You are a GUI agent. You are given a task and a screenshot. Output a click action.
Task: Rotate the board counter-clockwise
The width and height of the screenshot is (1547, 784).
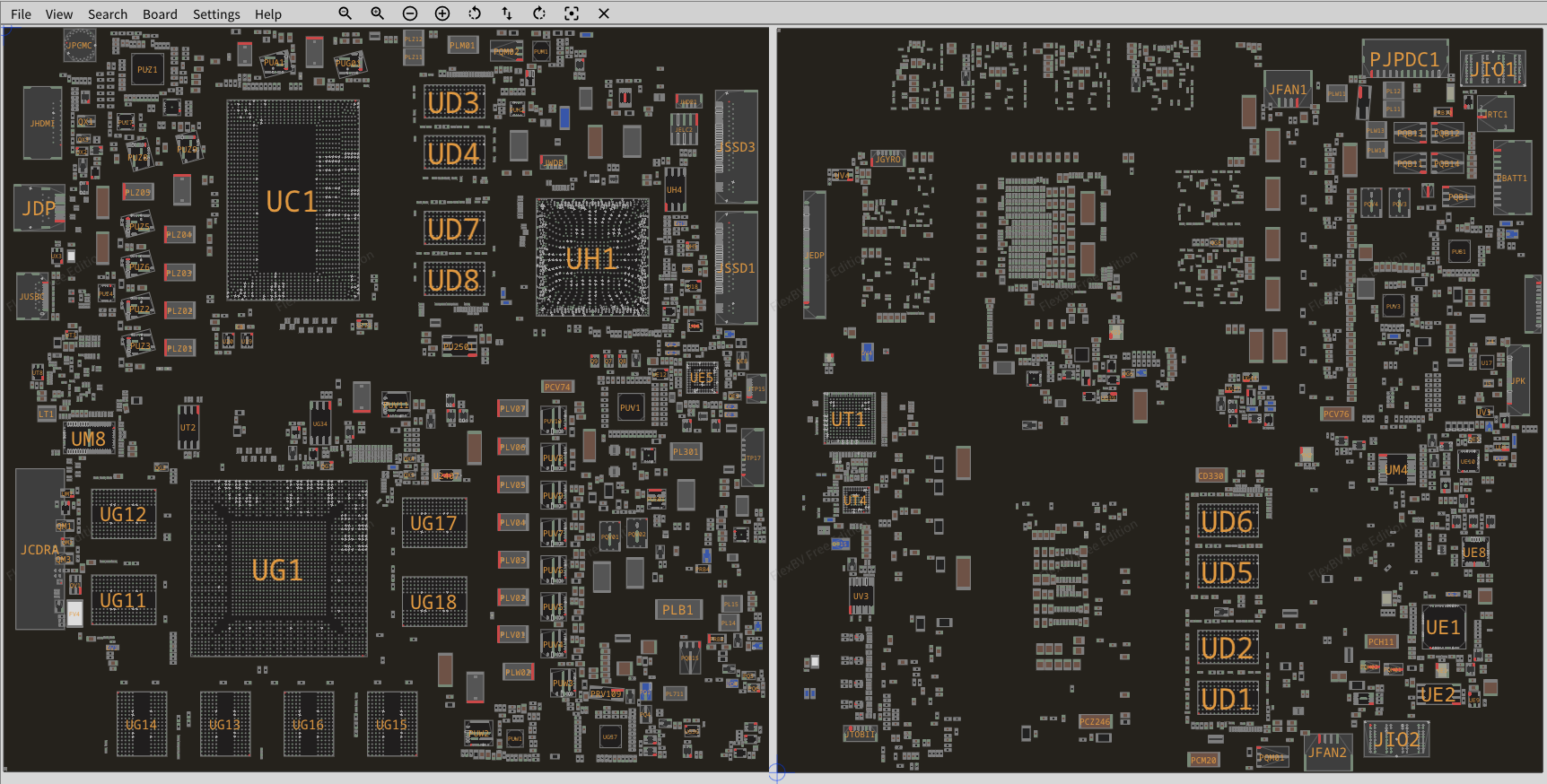click(x=475, y=13)
